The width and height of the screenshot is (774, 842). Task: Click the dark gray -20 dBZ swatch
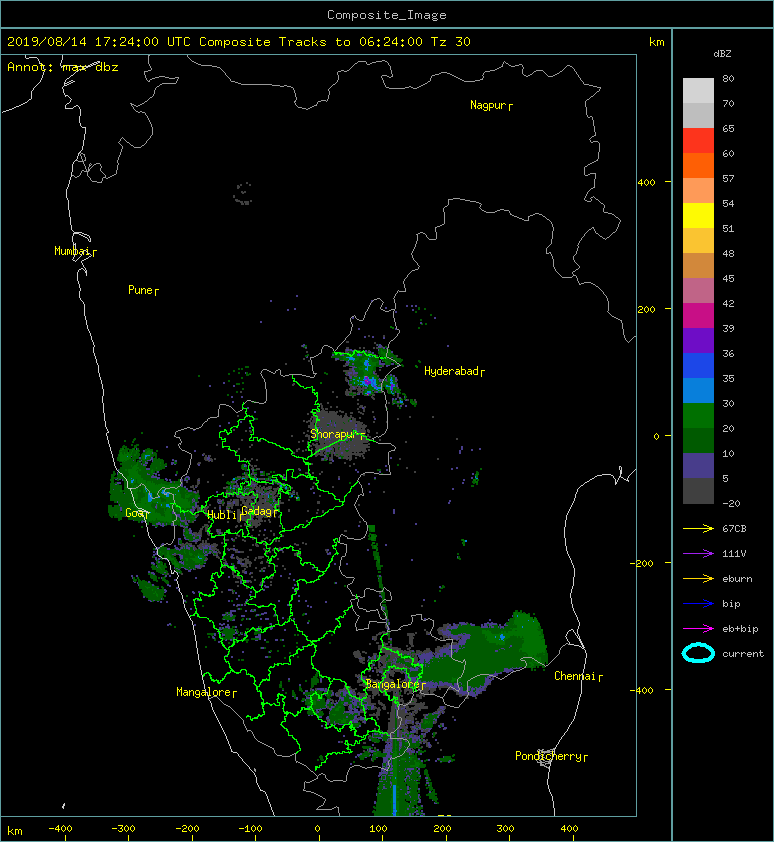698,491
